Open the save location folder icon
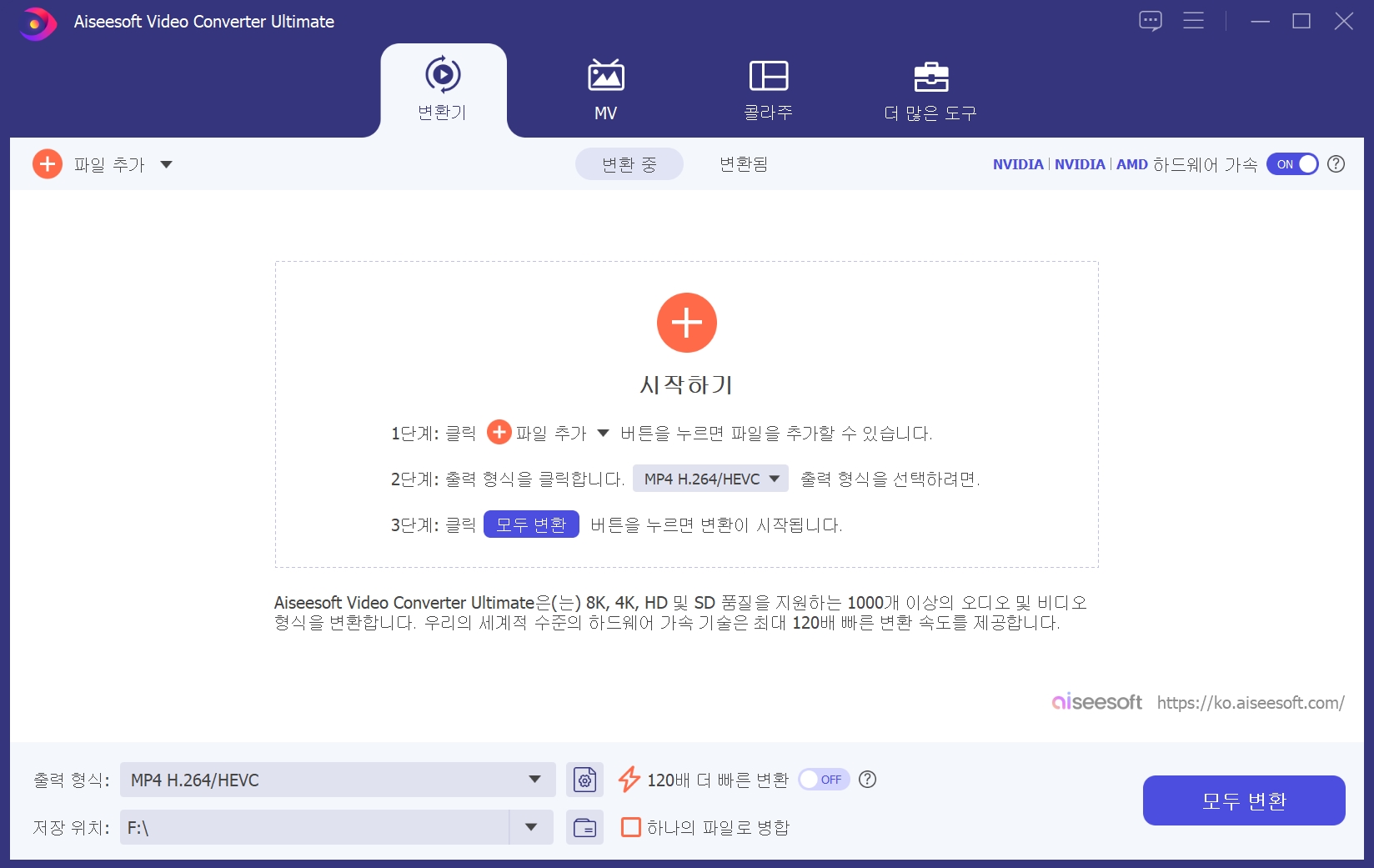Image resolution: width=1374 pixels, height=868 pixels. (x=585, y=828)
